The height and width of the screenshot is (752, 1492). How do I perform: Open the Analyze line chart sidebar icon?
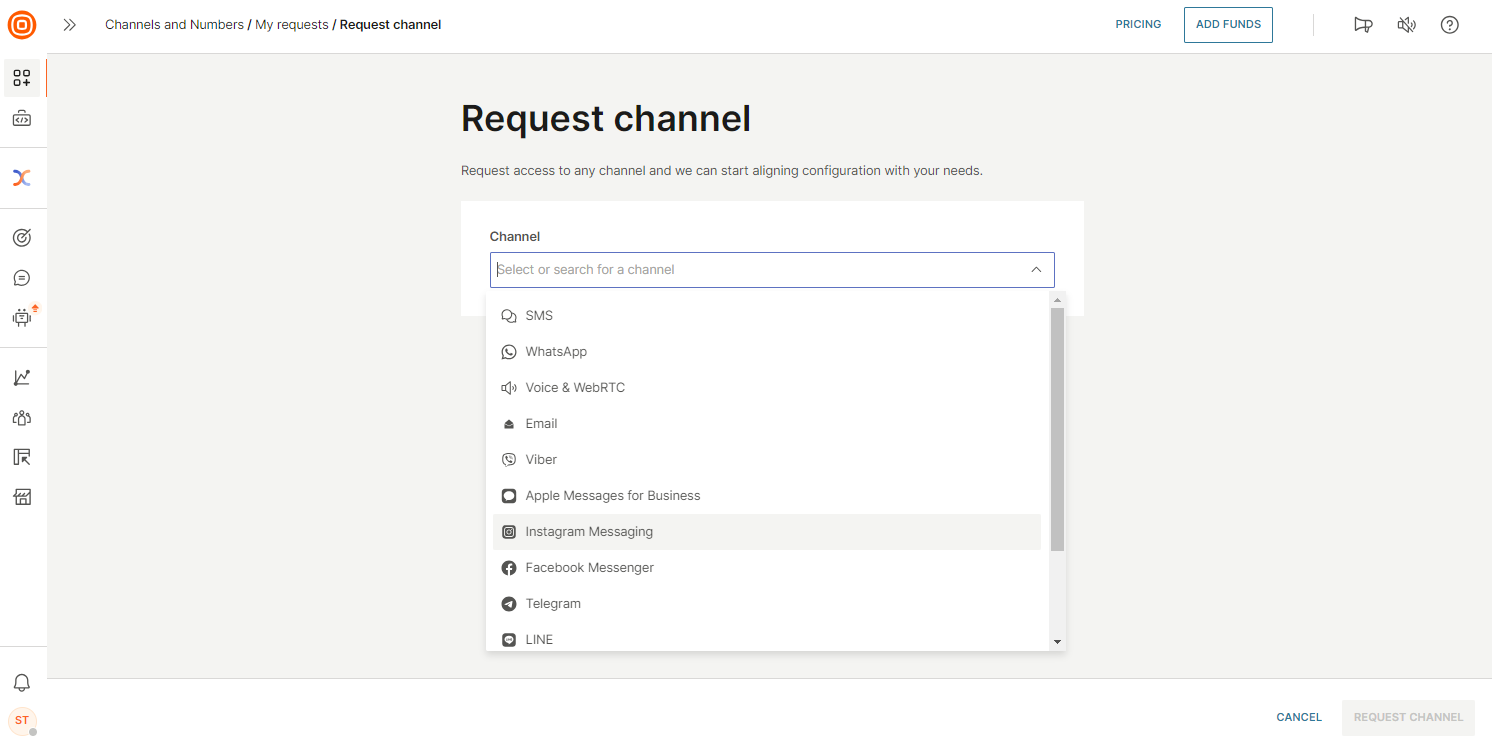point(22,377)
